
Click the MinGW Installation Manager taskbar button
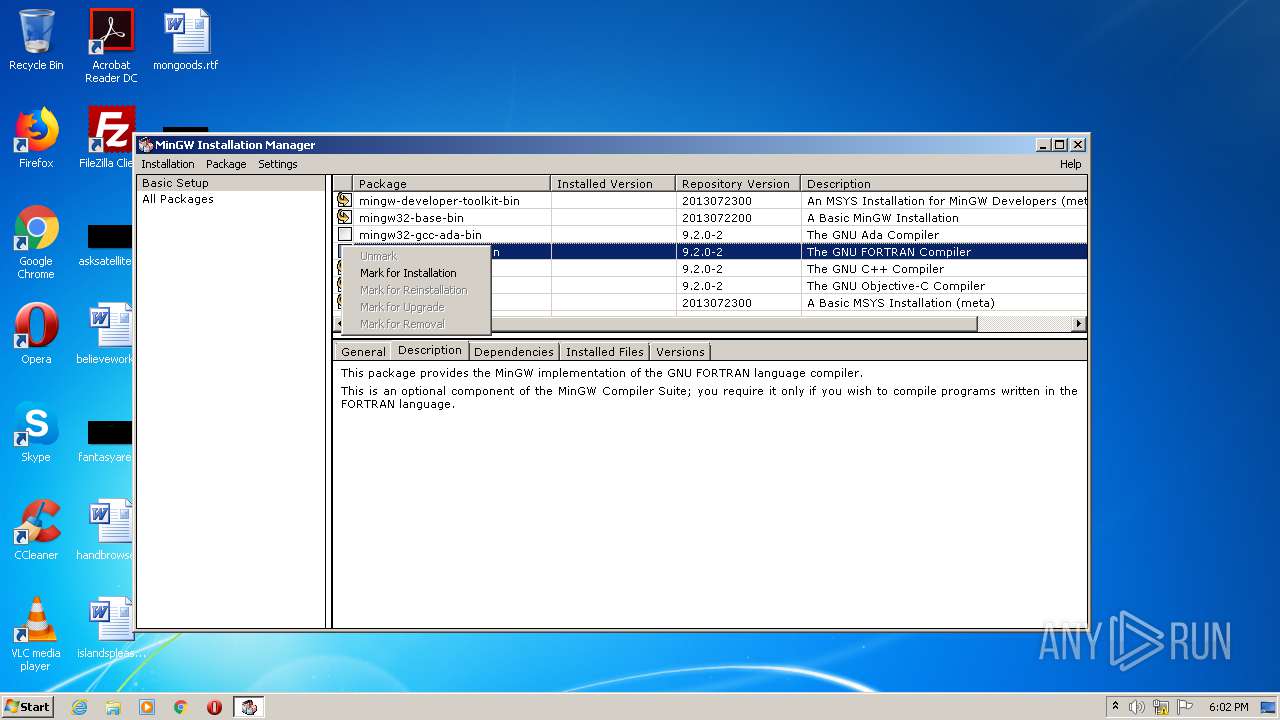tap(249, 707)
